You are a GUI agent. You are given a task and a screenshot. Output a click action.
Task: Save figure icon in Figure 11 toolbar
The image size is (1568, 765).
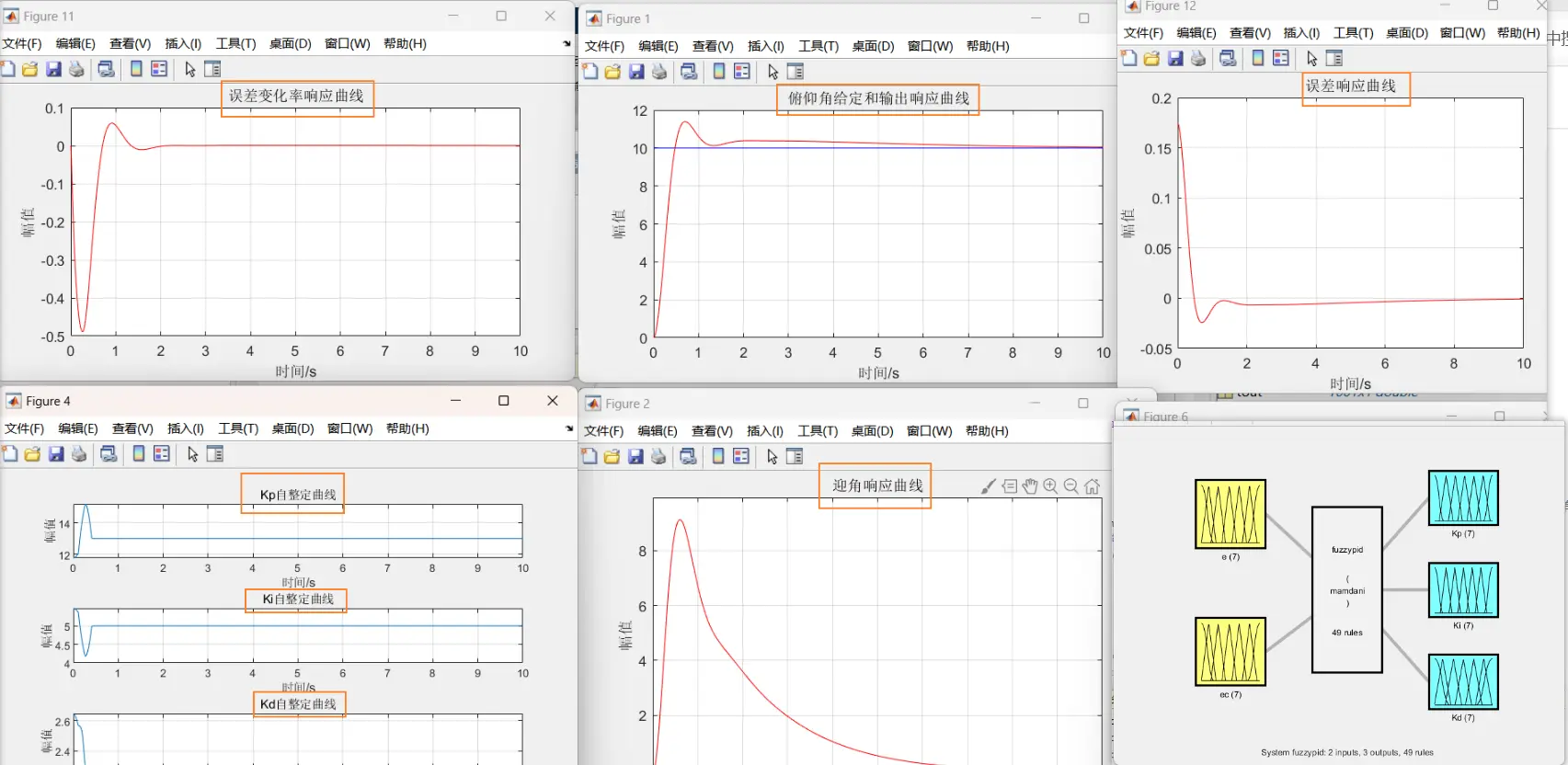pyautogui.click(x=53, y=69)
